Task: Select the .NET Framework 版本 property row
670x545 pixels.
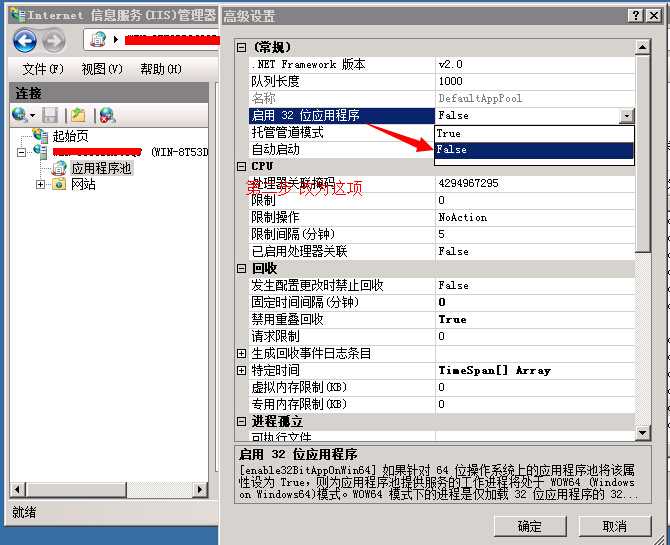Action: pos(441,65)
